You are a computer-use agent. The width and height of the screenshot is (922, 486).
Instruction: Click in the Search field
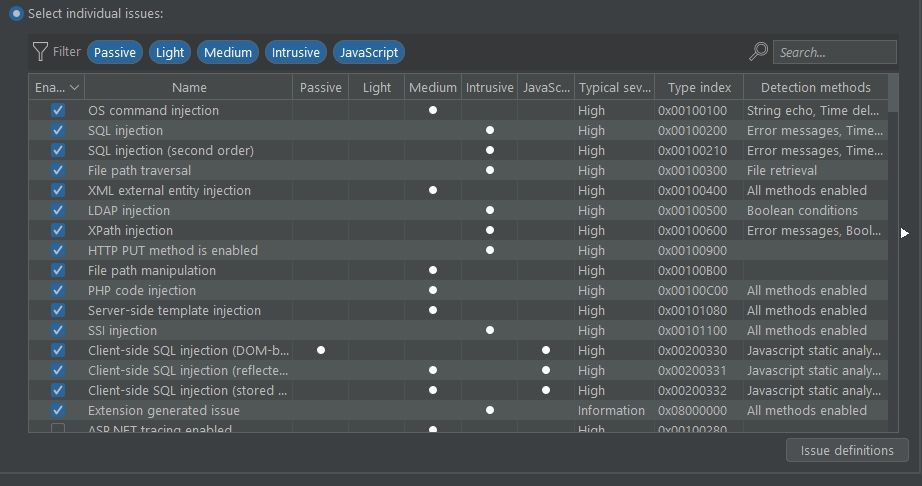coord(834,52)
